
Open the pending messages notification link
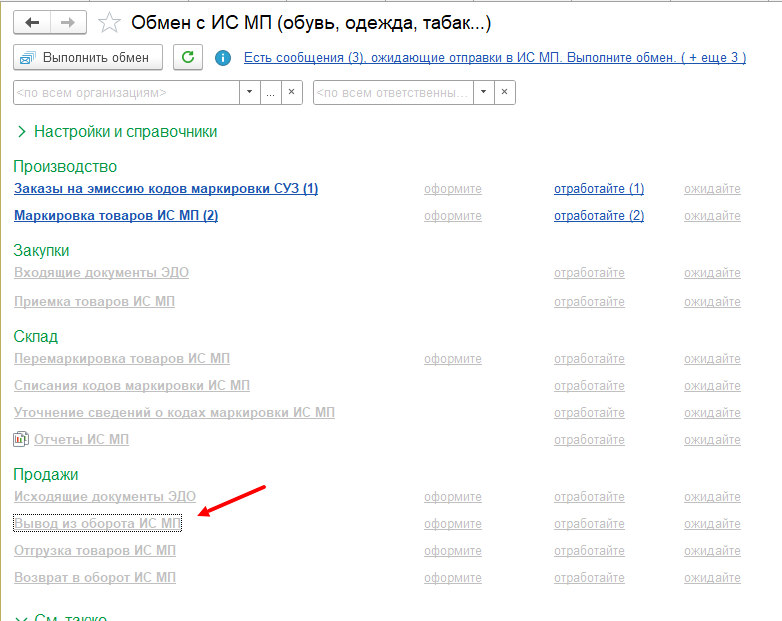pyautogui.click(x=494, y=58)
